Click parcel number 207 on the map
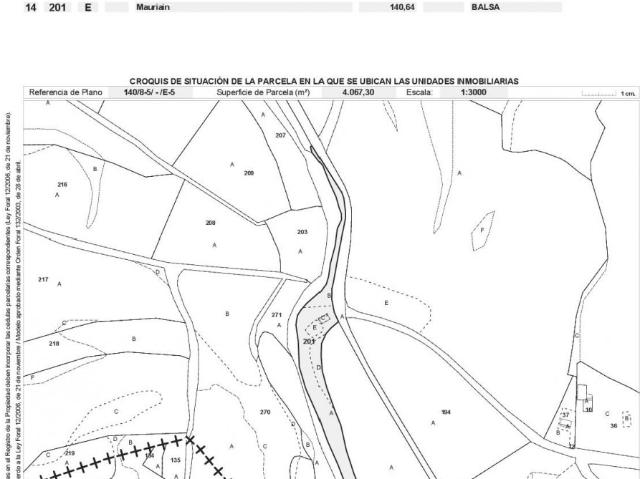This screenshot has height=479, width=640. point(280,135)
